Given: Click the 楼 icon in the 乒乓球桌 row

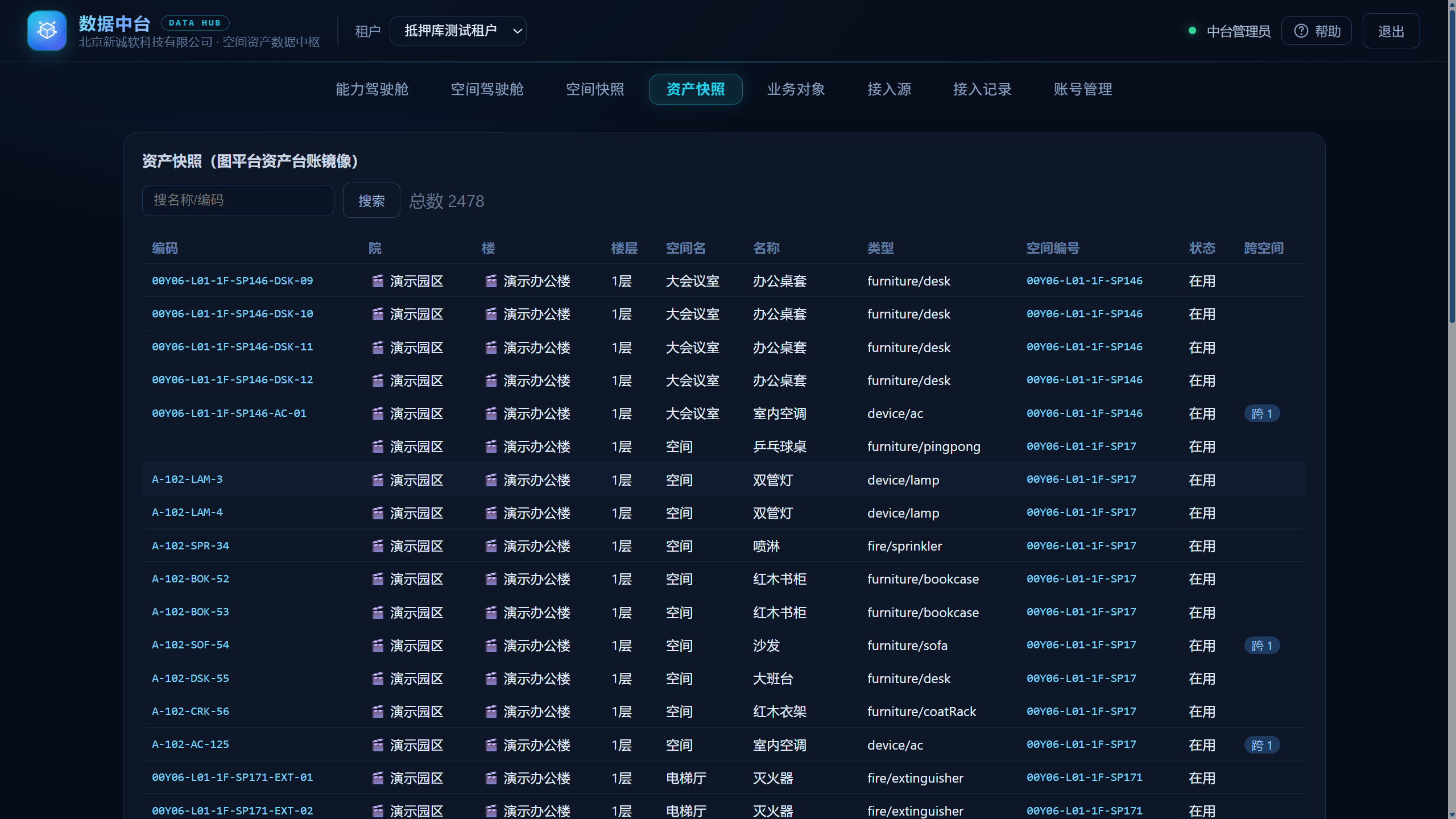Looking at the screenshot, I should coord(491,446).
